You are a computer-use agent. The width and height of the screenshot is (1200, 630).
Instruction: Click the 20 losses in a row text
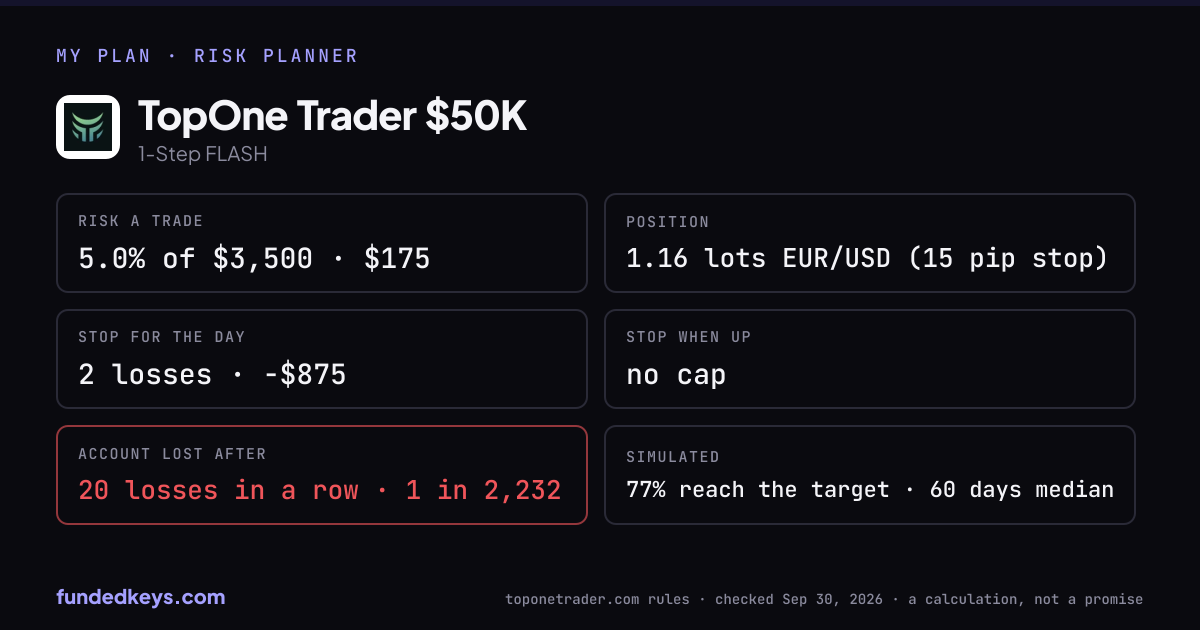[x=218, y=491]
